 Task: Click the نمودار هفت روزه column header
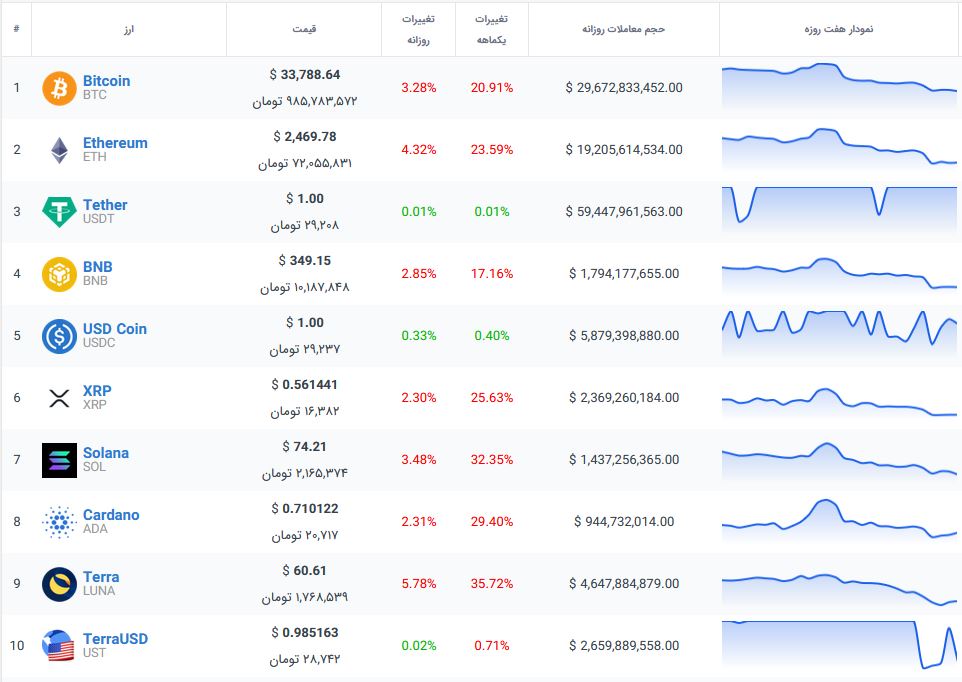click(839, 29)
